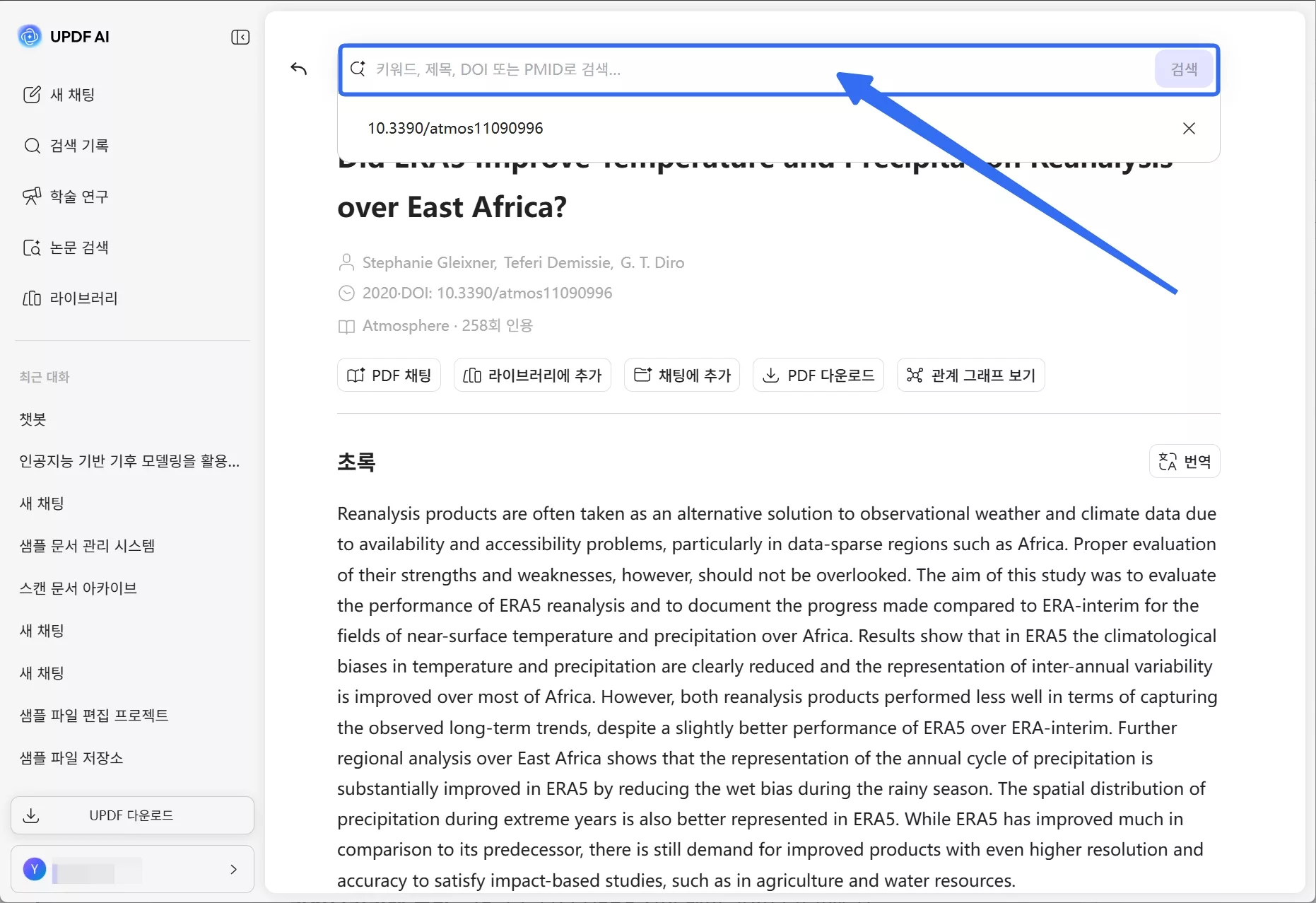Collapse the sidebar with the panel toggle icon
This screenshot has height=903, width=1316.
tap(240, 37)
